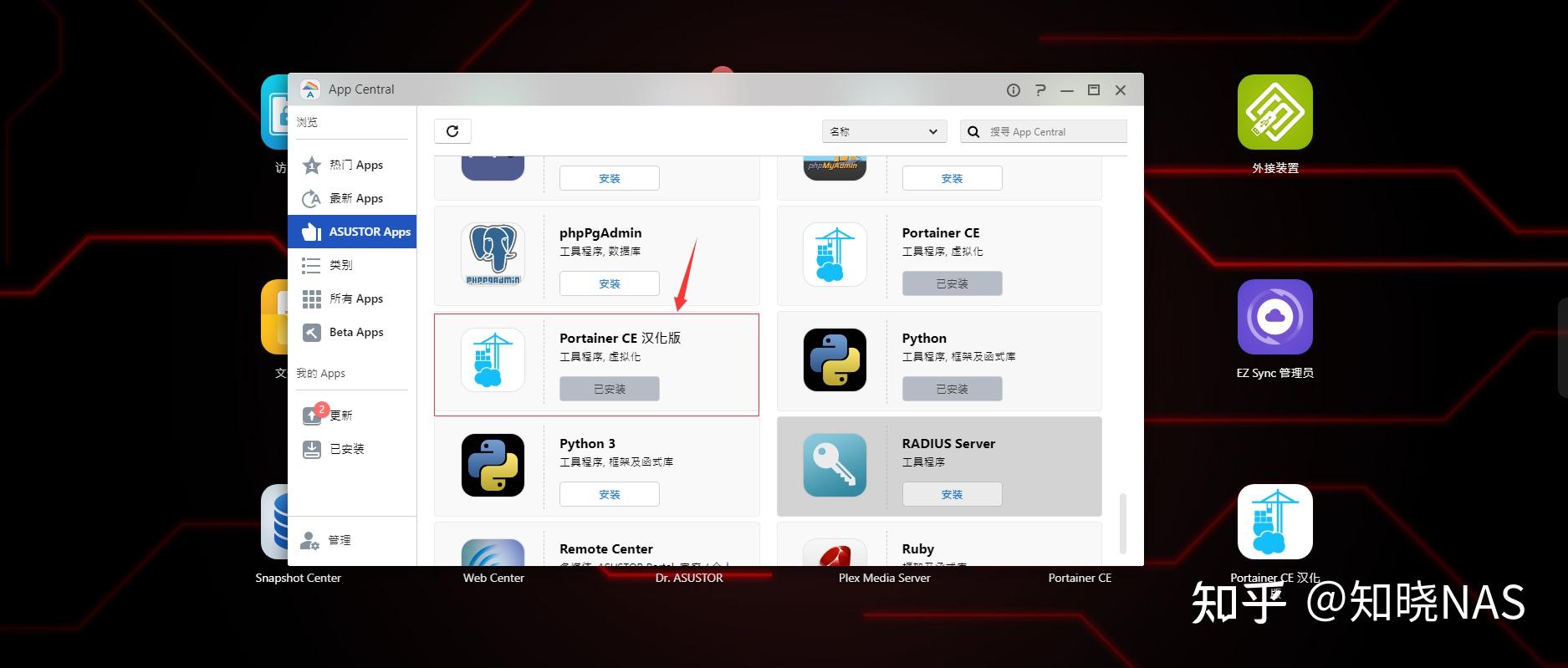Click the App Central list scrollbar thumb
1568x668 pixels.
coord(1122,523)
